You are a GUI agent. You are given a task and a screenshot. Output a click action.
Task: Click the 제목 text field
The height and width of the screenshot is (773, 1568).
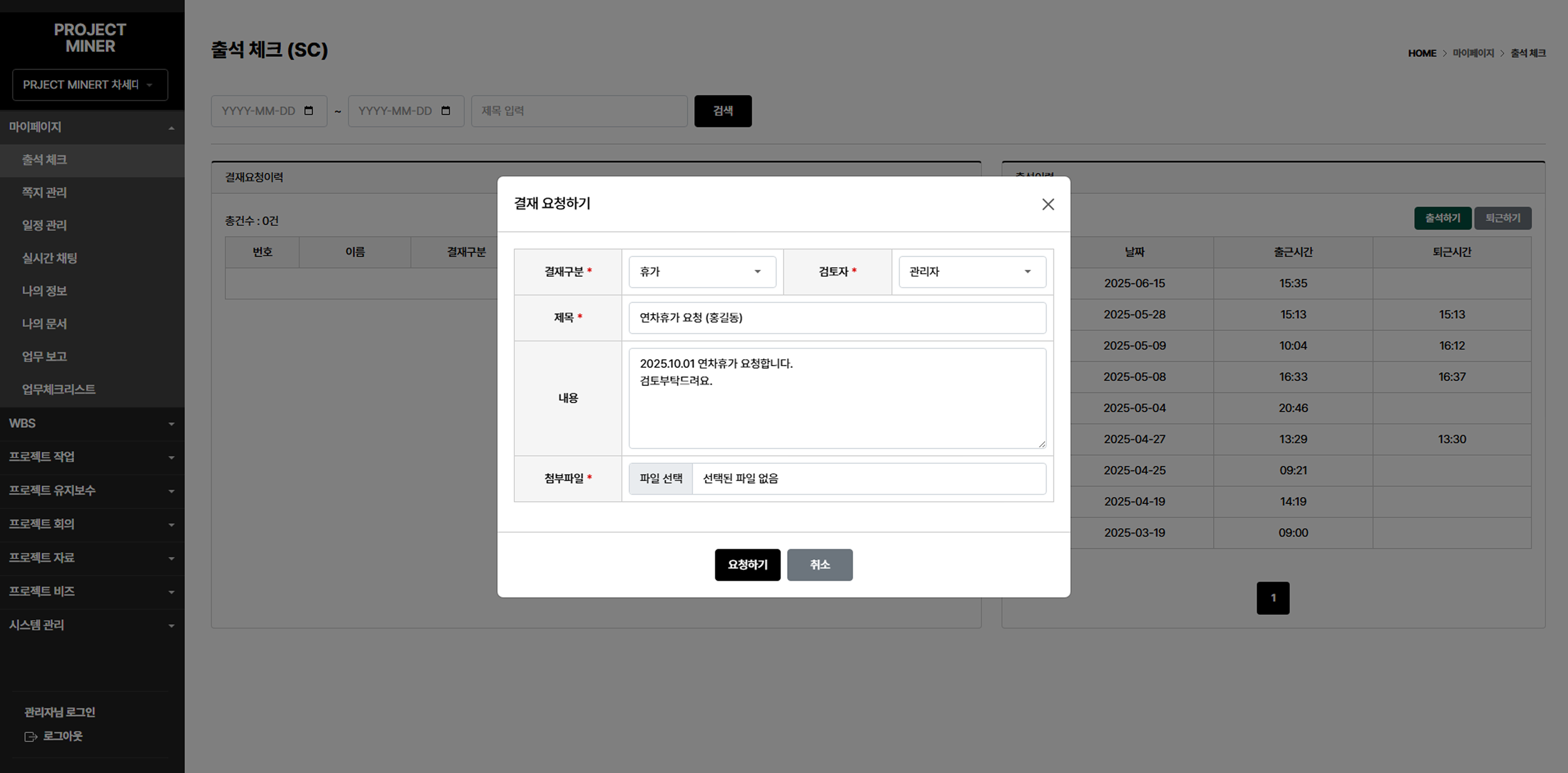[x=837, y=318]
